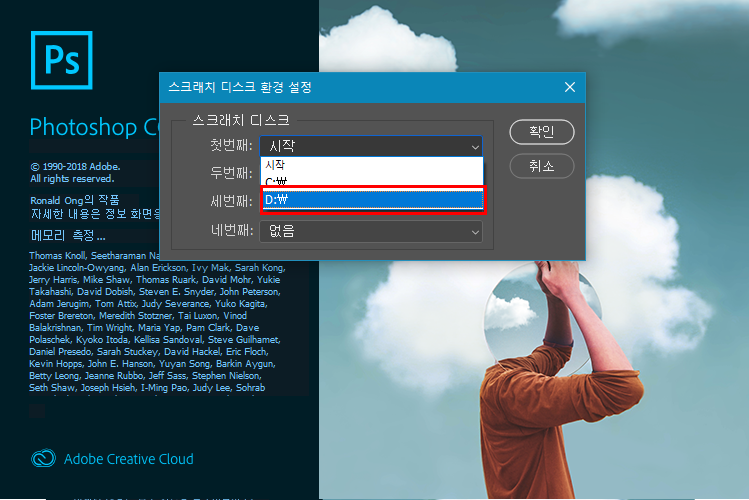Click the dialog title 스크래치 디스크 환경 설정
749x500 pixels.
tap(240, 87)
